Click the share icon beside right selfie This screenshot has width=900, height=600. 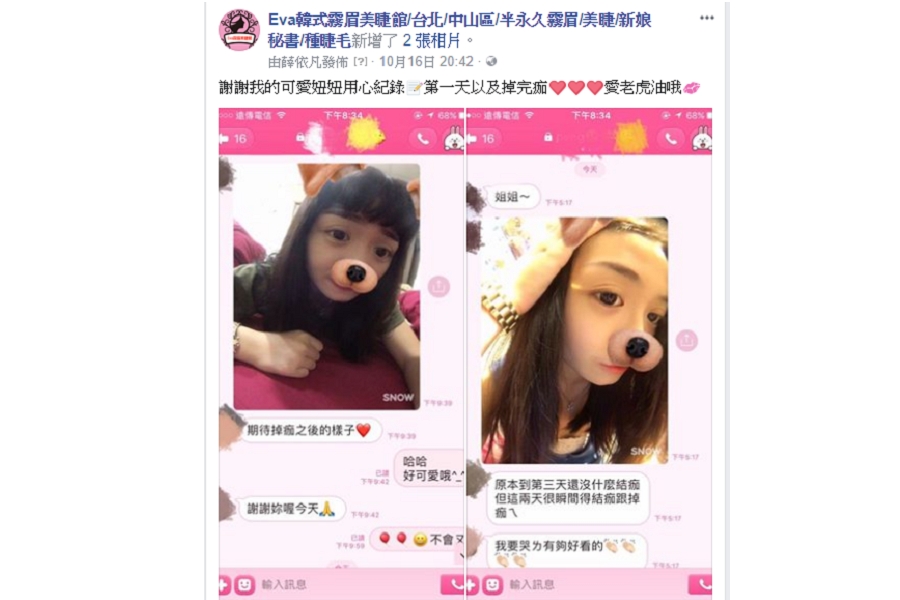coord(686,340)
